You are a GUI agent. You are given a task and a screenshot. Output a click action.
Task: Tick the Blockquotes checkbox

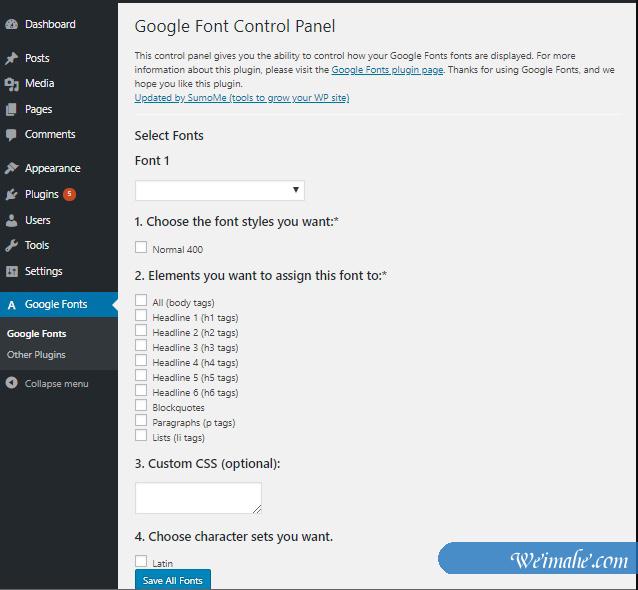[141, 406]
